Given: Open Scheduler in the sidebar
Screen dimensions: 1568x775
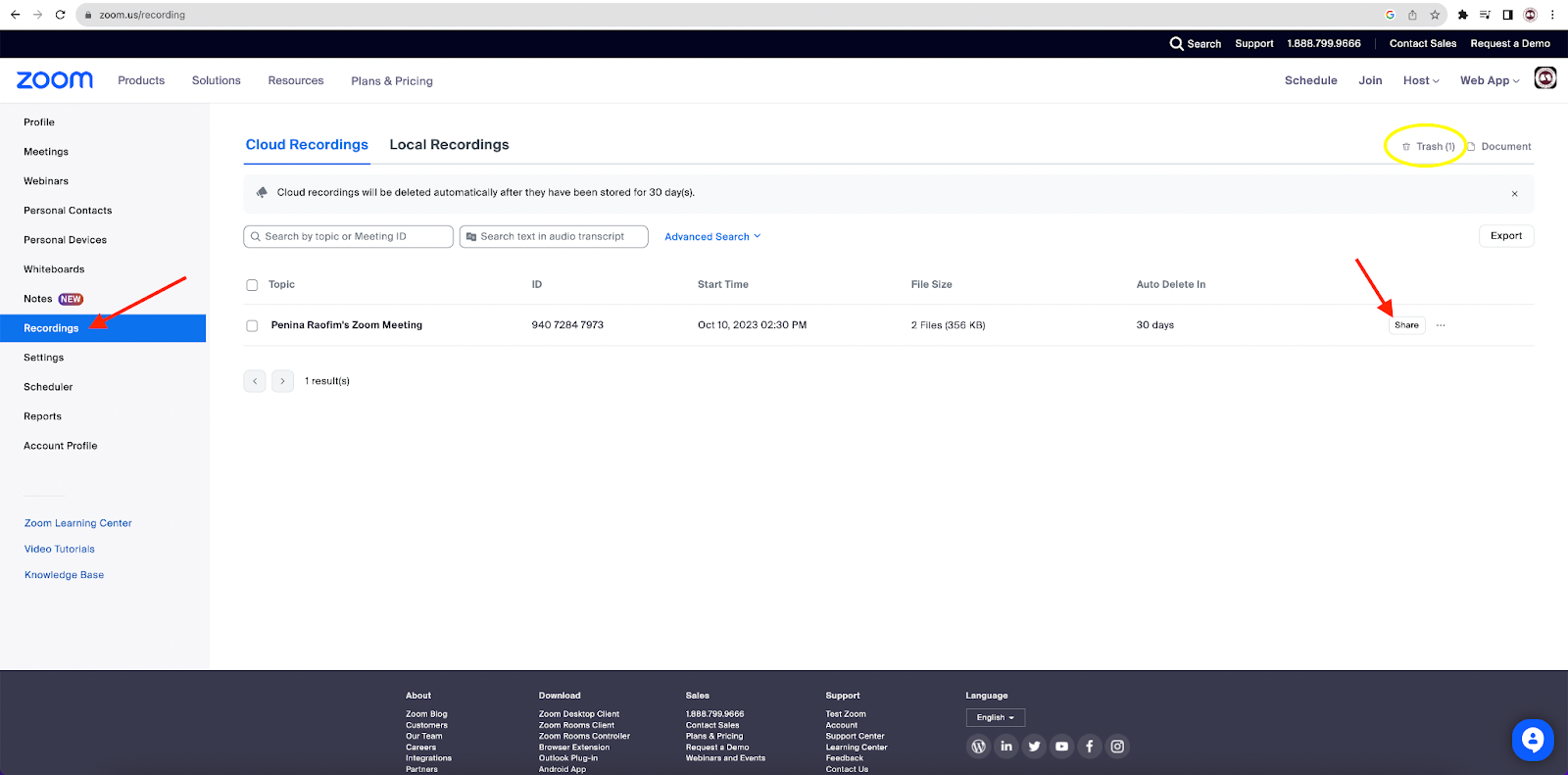Looking at the screenshot, I should [48, 387].
